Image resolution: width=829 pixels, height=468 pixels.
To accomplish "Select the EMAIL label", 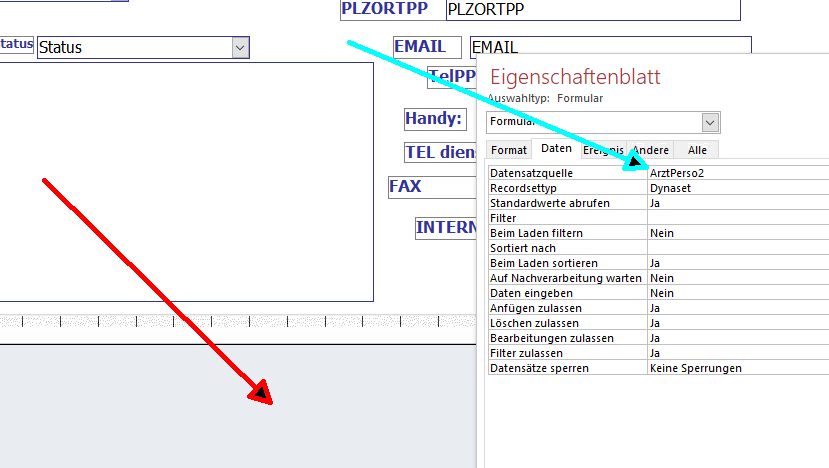I will point(427,47).
